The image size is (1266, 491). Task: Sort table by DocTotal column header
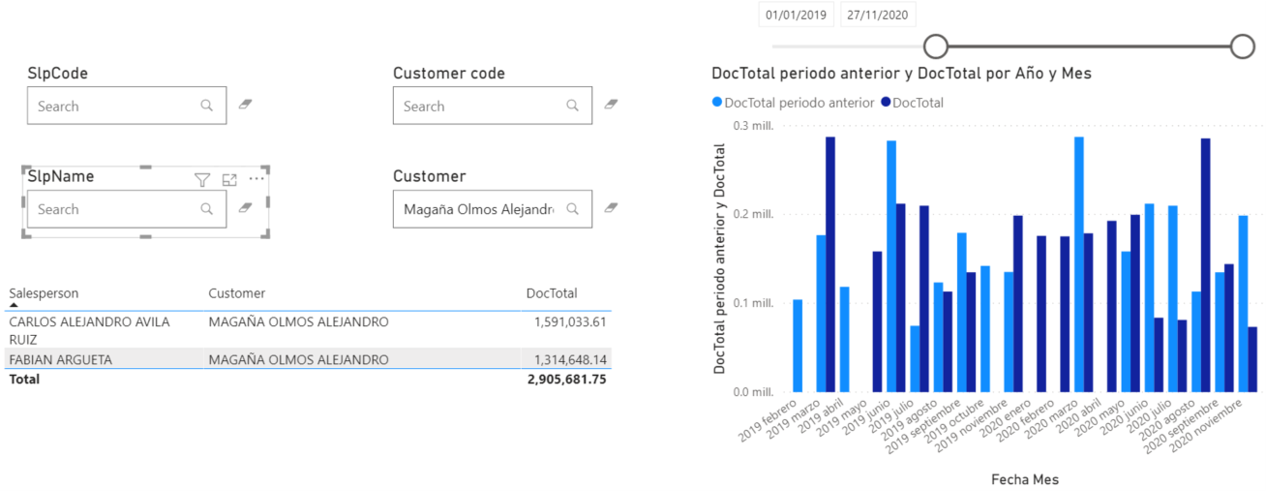(x=551, y=293)
